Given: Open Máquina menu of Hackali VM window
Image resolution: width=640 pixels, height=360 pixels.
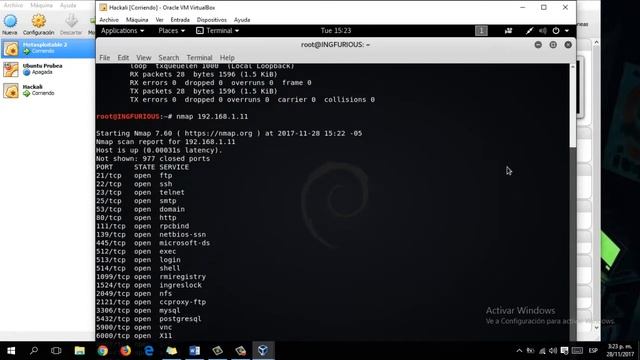Looking at the screenshot, I should pyautogui.click(x=137, y=20).
